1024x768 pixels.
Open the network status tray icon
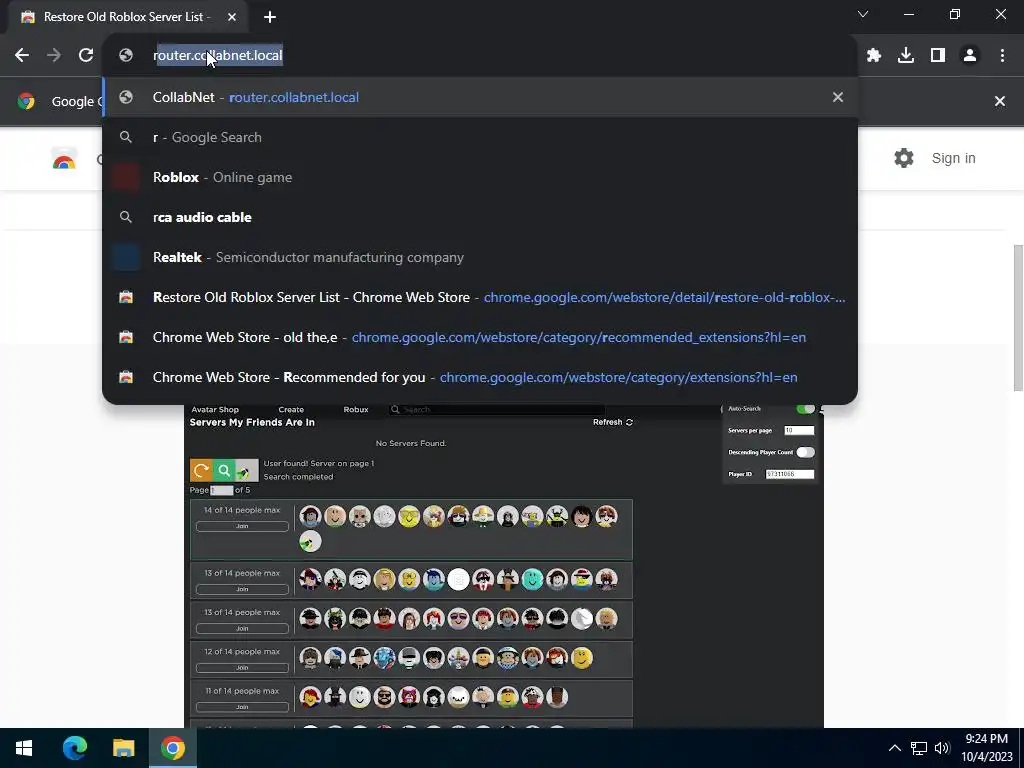click(919, 748)
